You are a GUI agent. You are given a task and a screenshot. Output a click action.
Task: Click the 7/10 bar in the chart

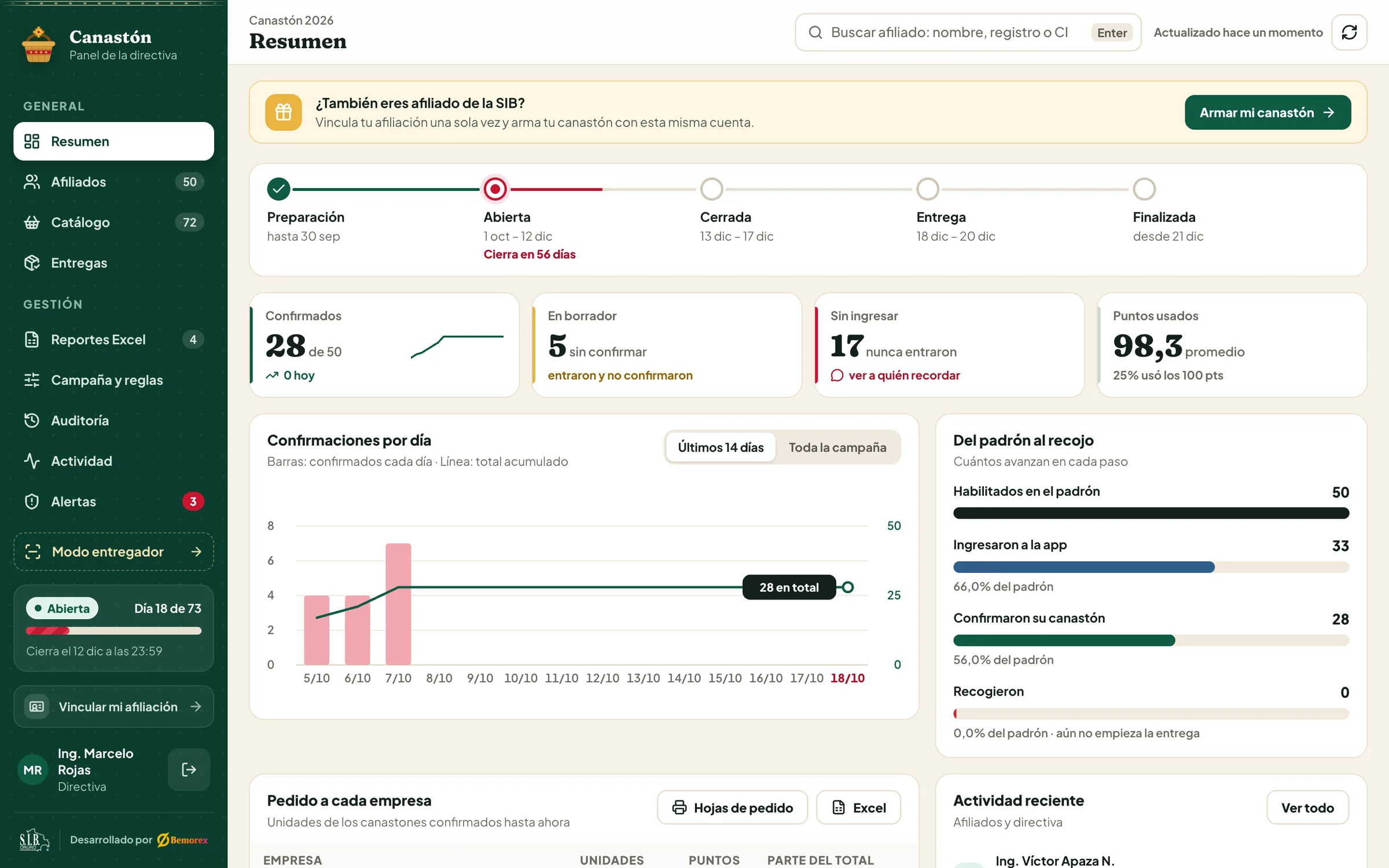398,604
